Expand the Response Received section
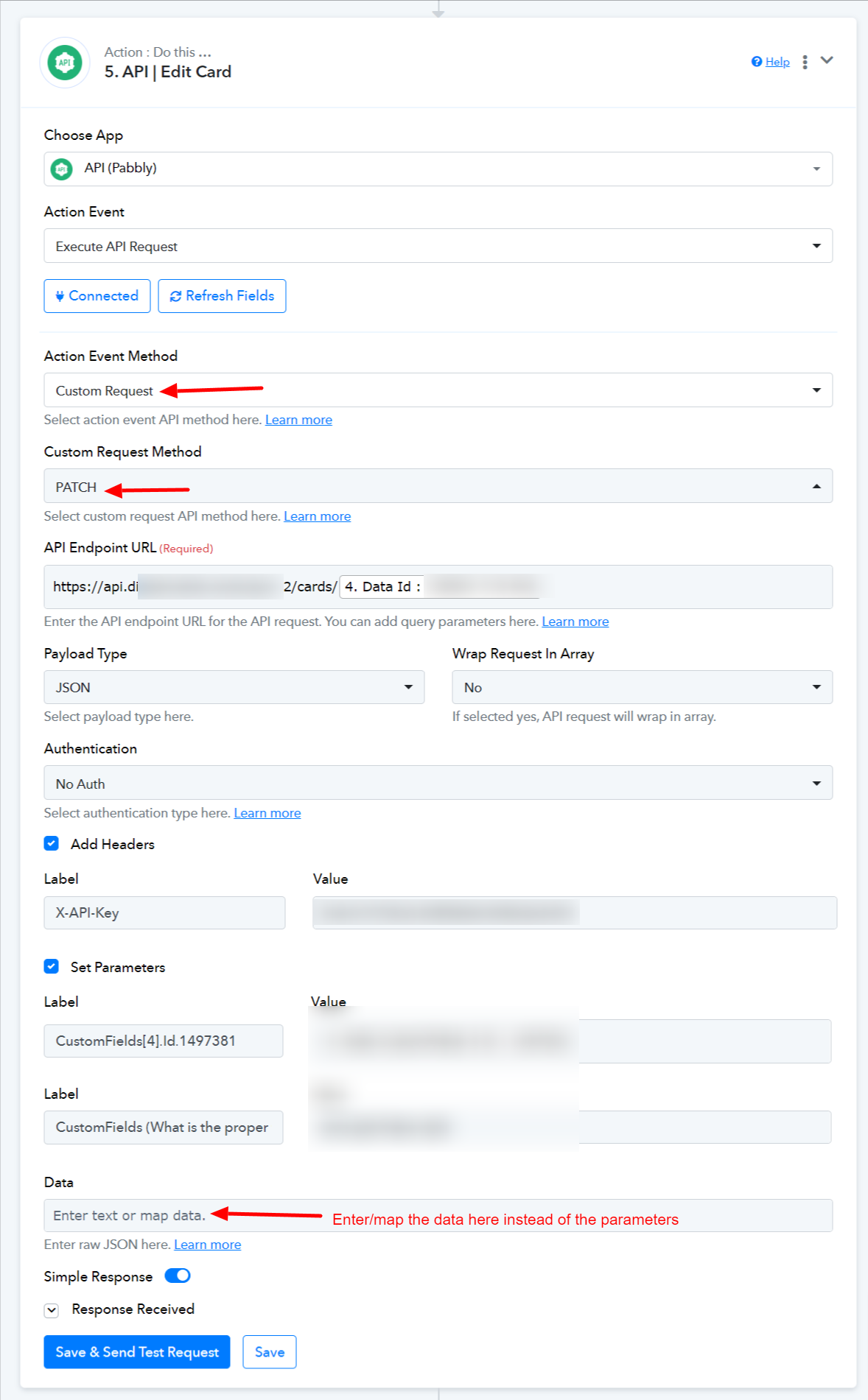 pyautogui.click(x=52, y=1310)
